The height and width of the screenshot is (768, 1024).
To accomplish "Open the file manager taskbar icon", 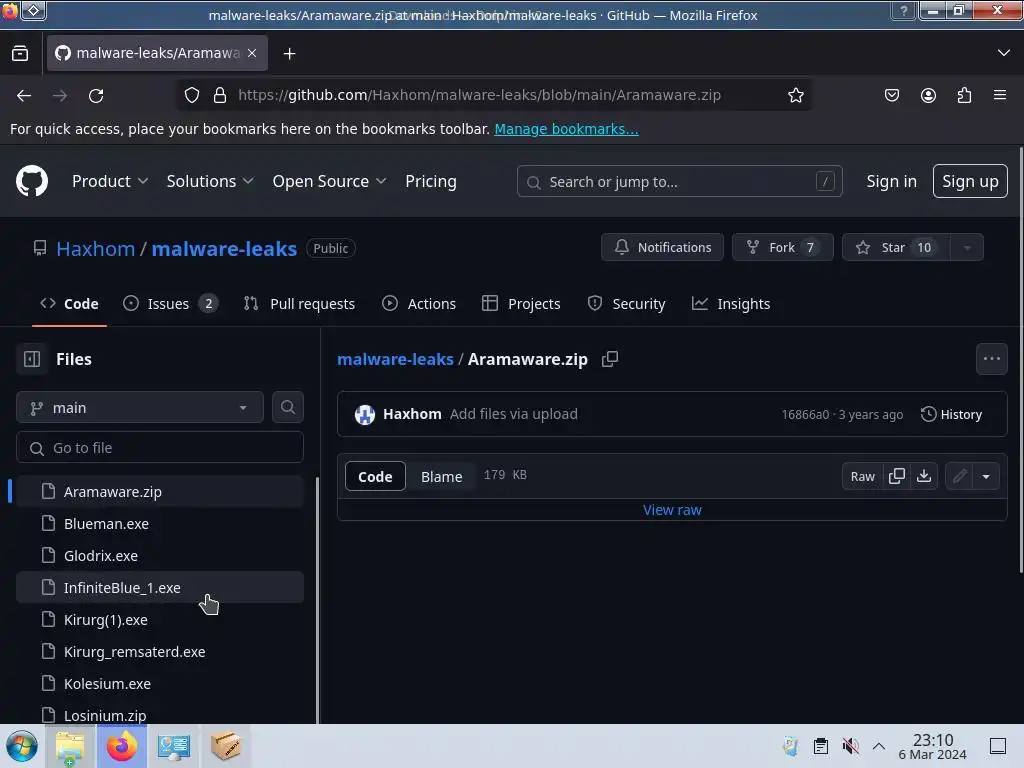I will point(70,746).
